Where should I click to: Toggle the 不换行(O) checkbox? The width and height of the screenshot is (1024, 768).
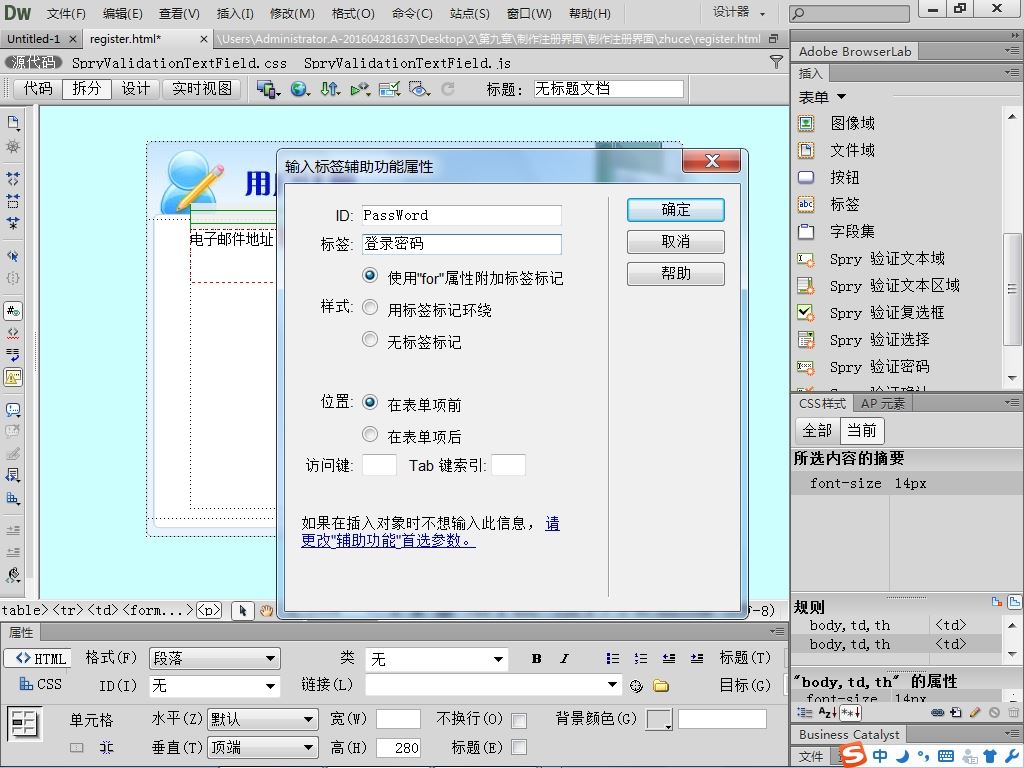(x=519, y=720)
